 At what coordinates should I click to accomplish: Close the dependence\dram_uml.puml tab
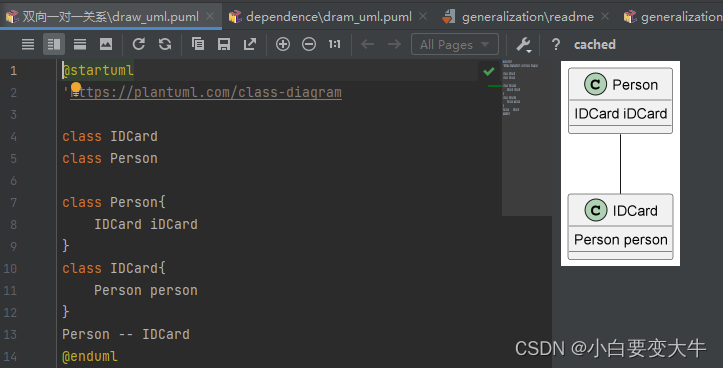point(423,17)
